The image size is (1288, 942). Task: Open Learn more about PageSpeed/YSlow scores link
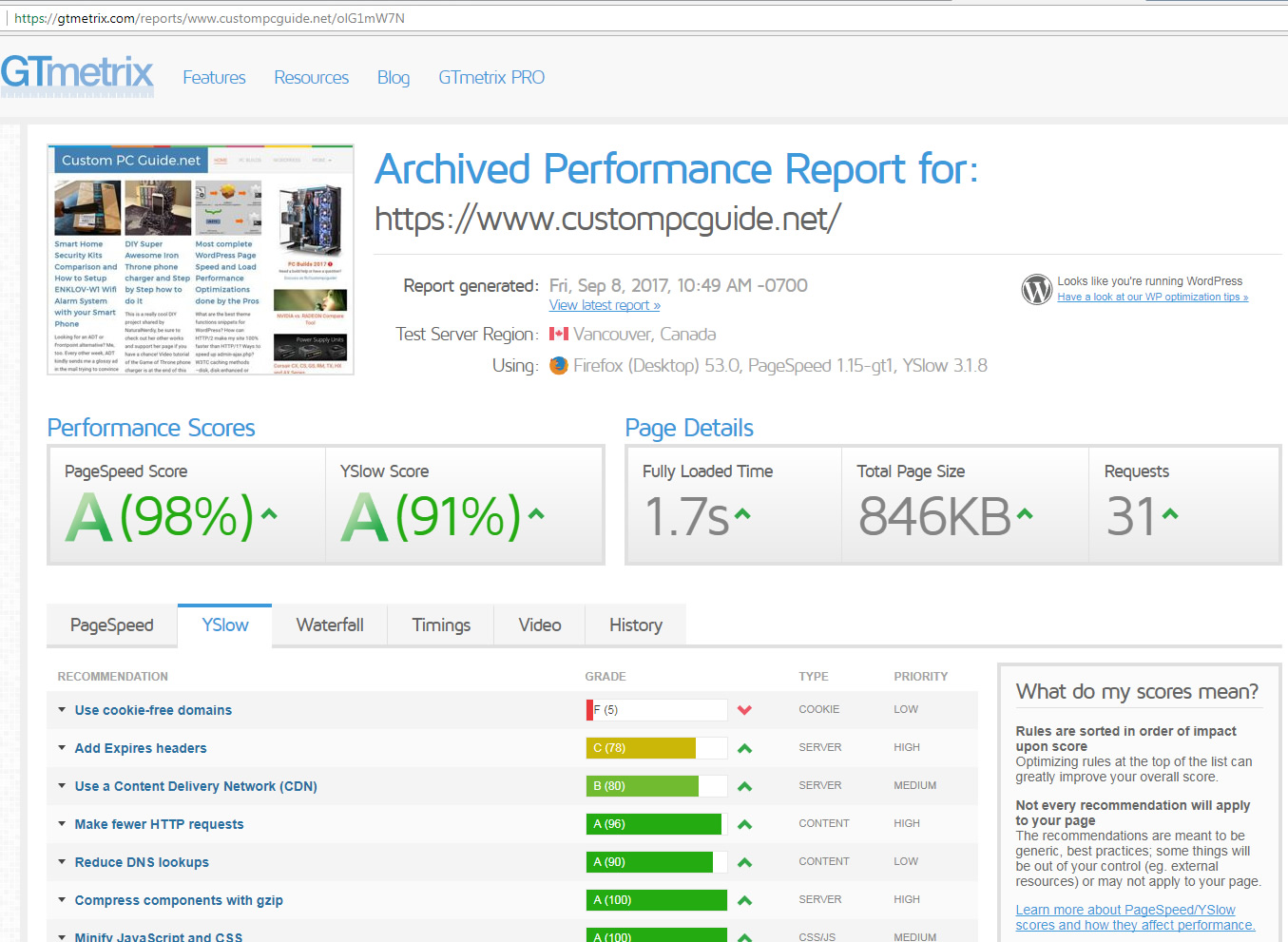click(x=1135, y=917)
